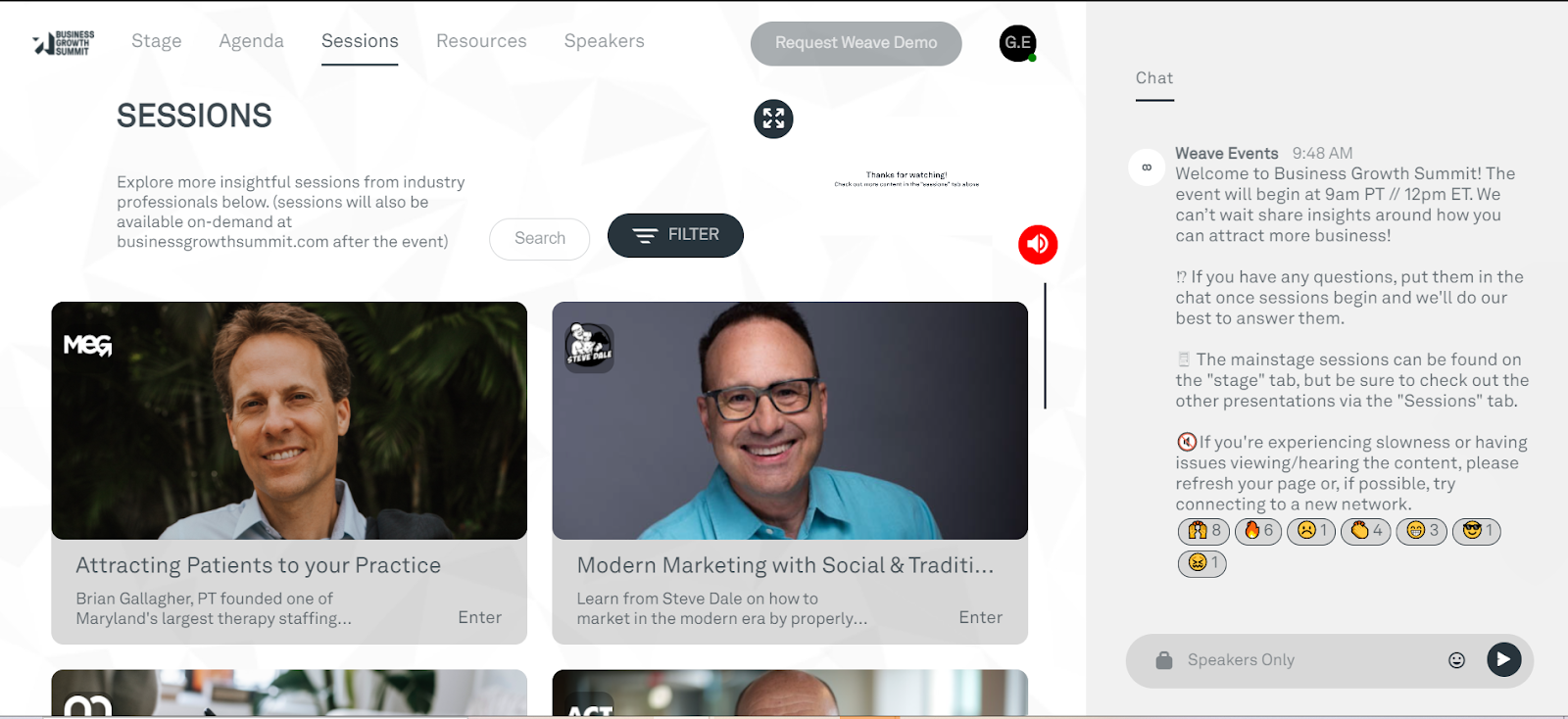Click the sunglasses emoji reaction
1568x719 pixels.
coord(1476,531)
